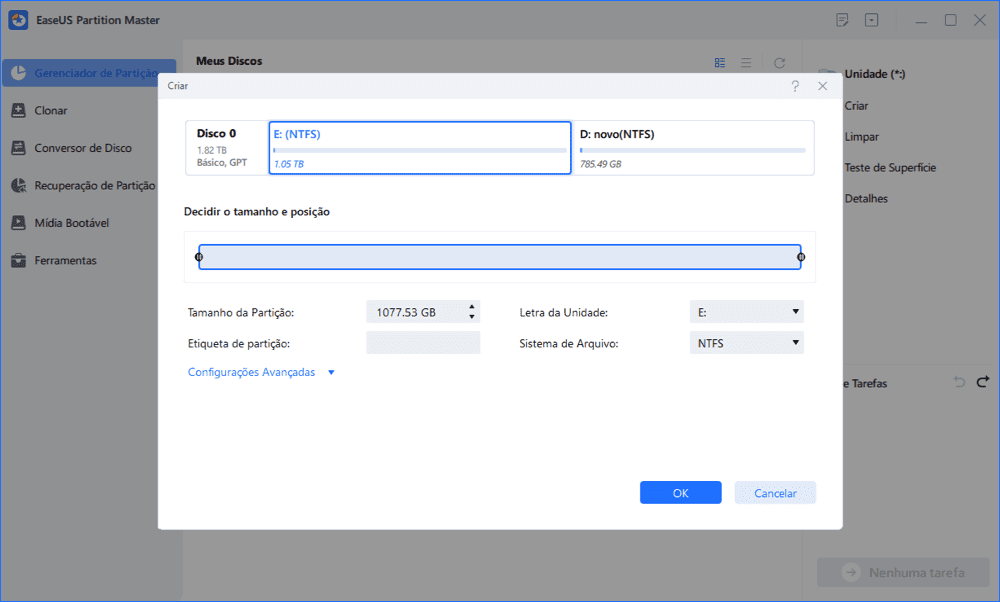Screen dimensions: 1000x602
Task: Select the Recuperação de Partição icon
Action: (18, 185)
